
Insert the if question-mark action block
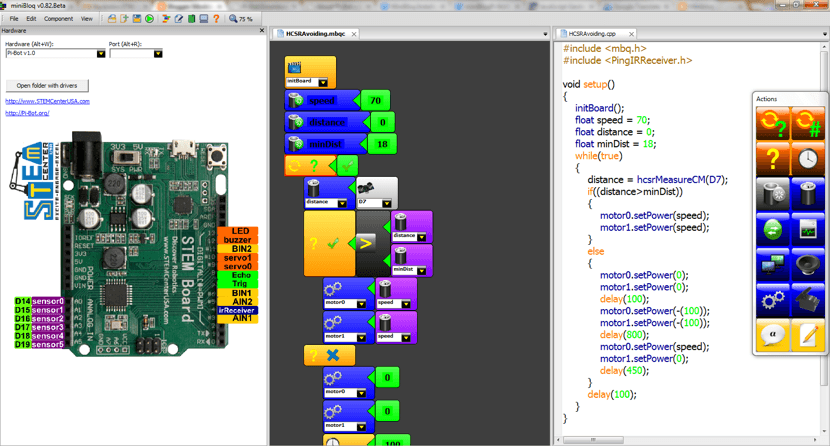[x=771, y=158]
